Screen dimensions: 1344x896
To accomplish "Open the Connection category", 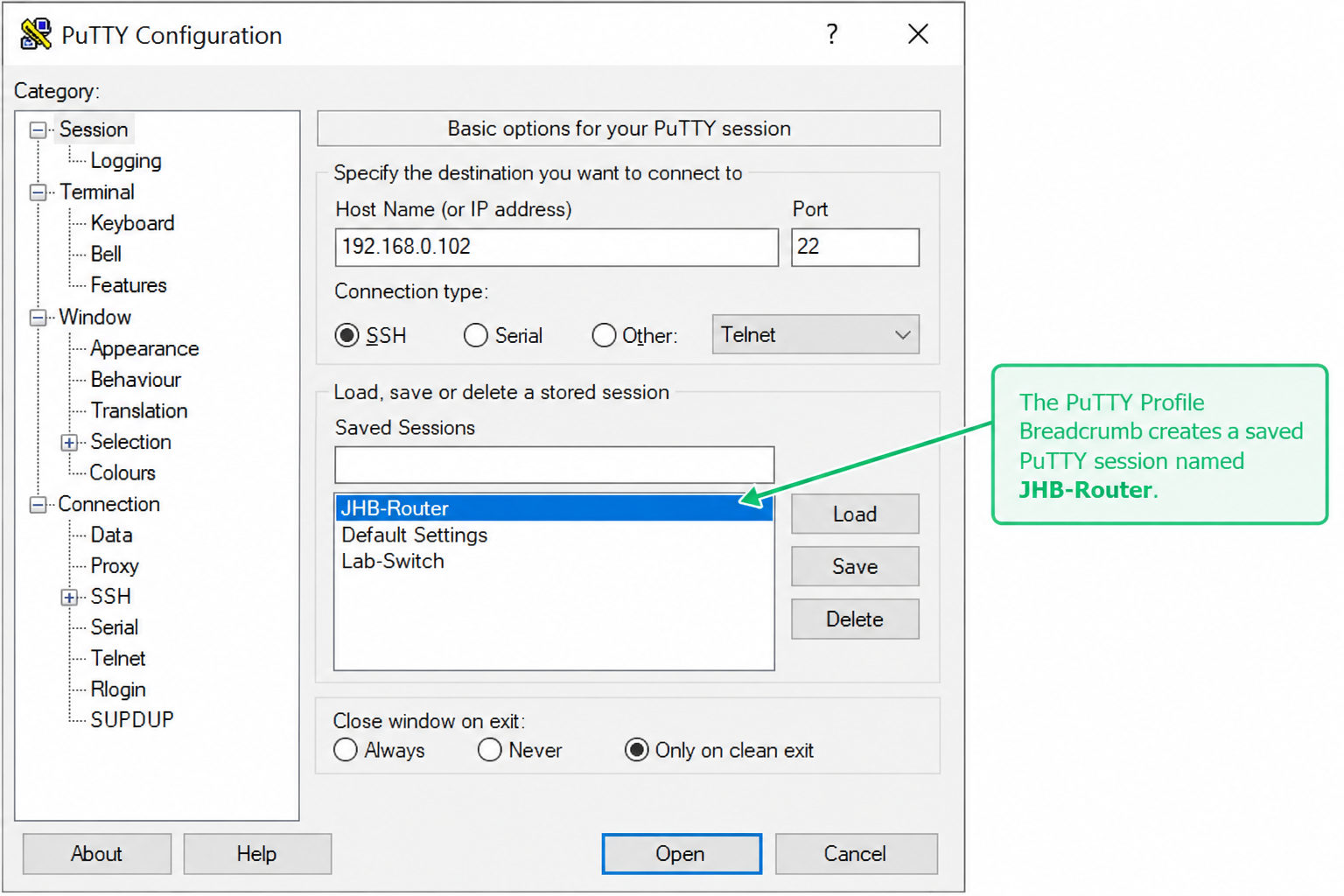I will [x=108, y=504].
